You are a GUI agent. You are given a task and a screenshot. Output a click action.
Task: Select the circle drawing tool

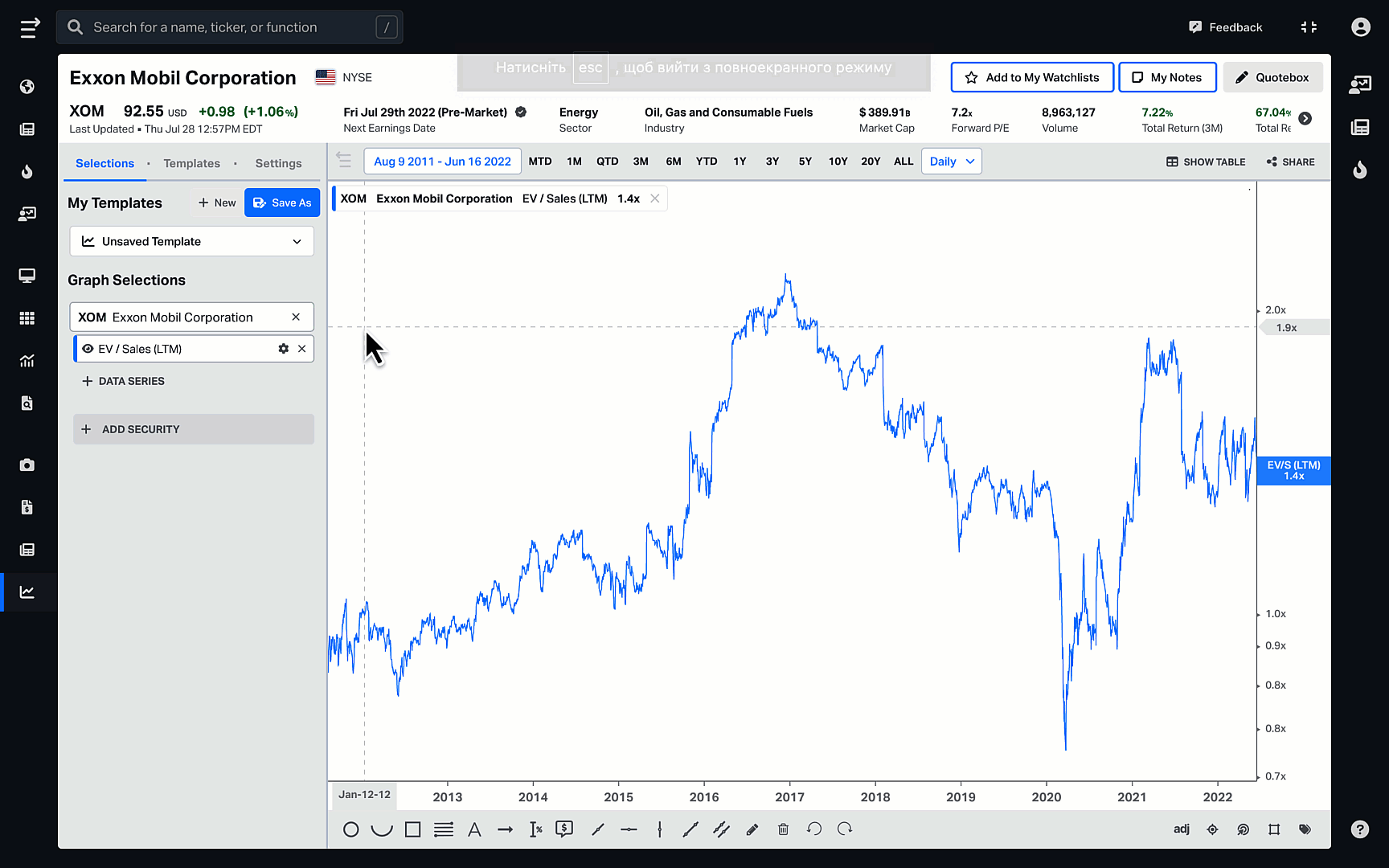tap(350, 829)
